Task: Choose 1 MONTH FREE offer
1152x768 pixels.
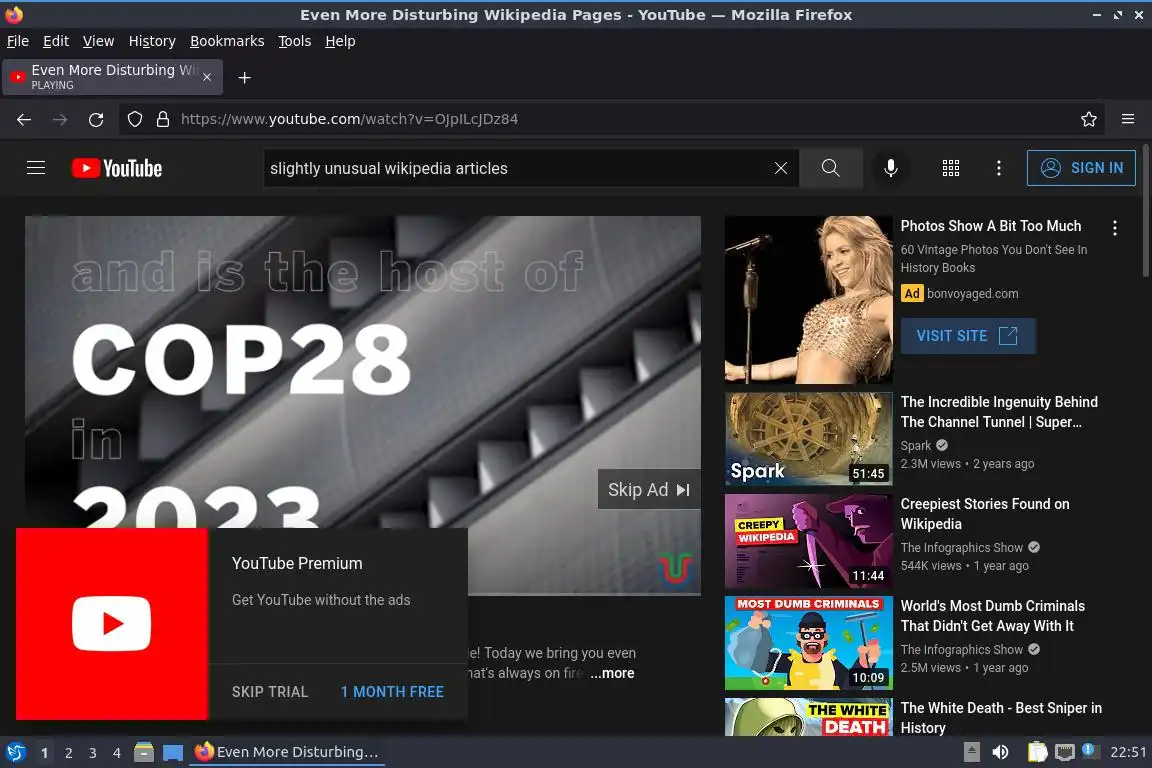Action: click(392, 692)
